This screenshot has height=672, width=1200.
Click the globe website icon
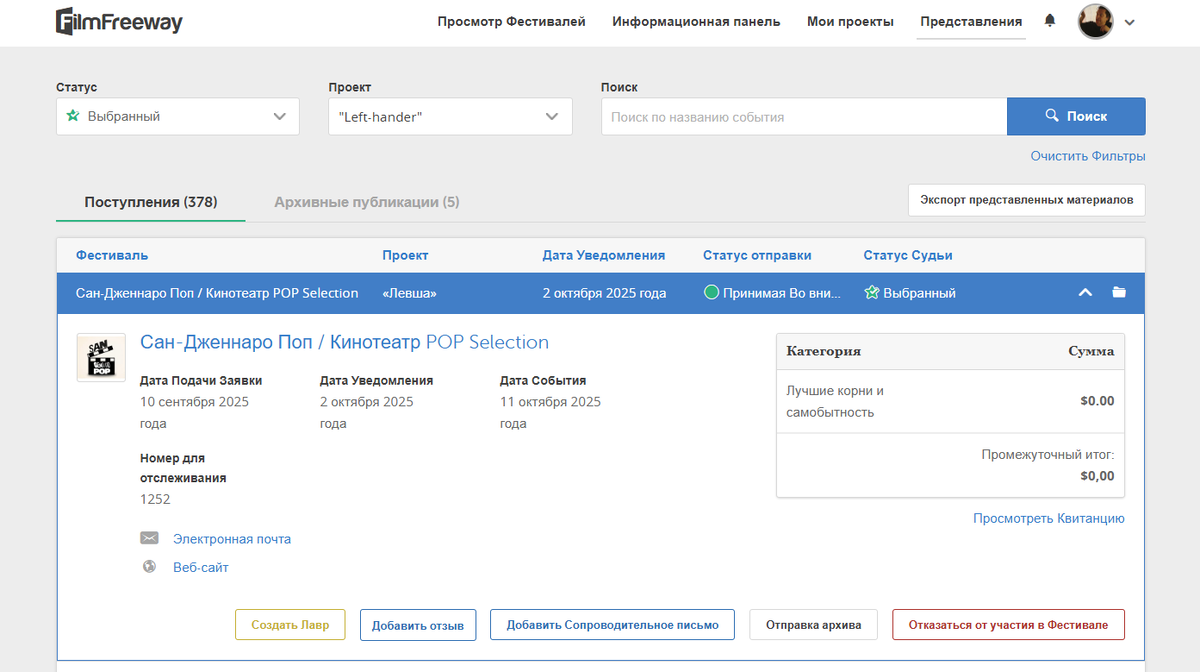149,567
